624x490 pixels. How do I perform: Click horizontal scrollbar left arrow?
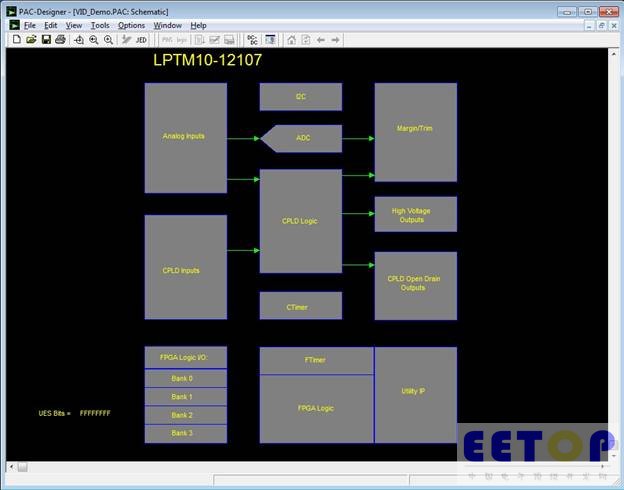click(x=11, y=466)
